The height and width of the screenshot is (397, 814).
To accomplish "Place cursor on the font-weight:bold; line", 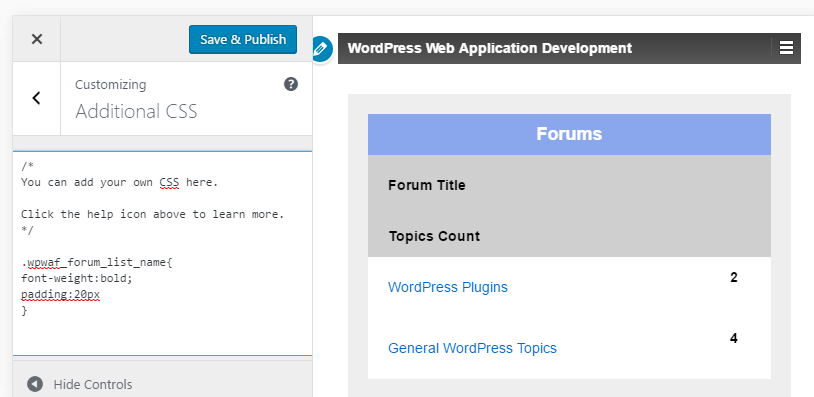I will point(77,278).
